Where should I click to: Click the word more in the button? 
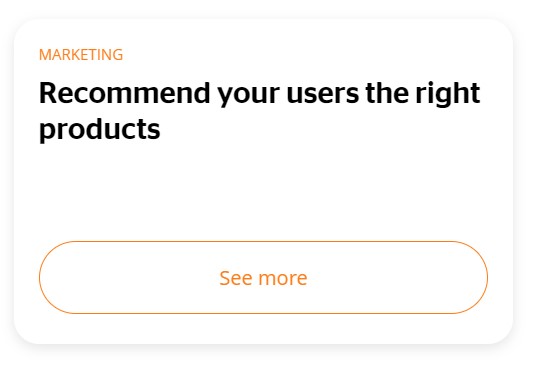tap(283, 278)
